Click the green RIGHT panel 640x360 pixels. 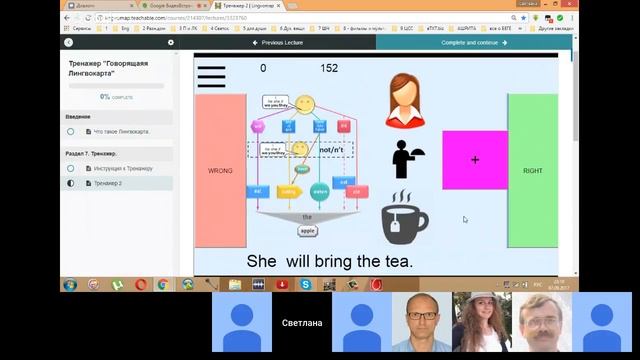[533, 171]
